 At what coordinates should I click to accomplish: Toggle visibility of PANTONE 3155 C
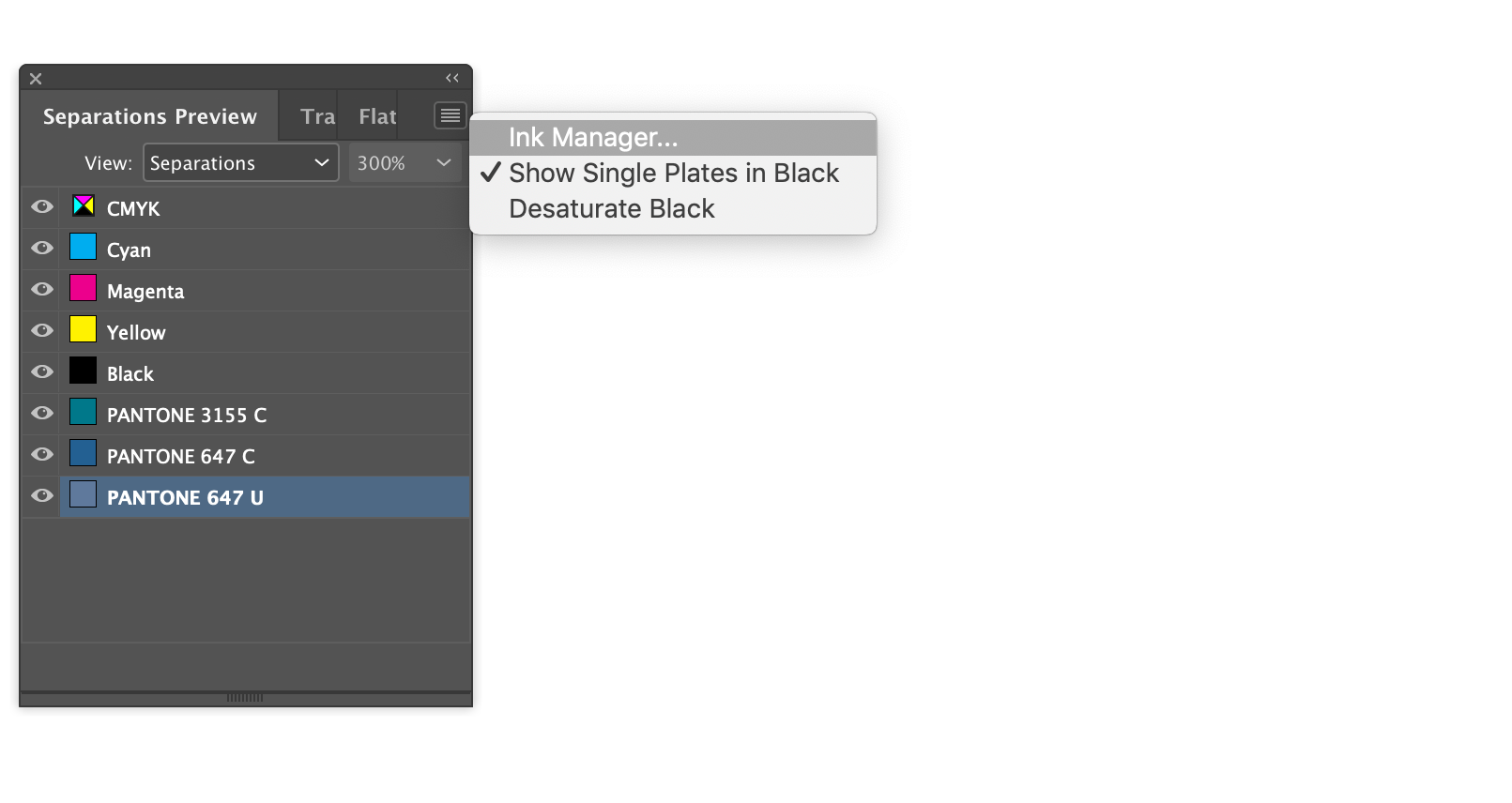tap(42, 413)
